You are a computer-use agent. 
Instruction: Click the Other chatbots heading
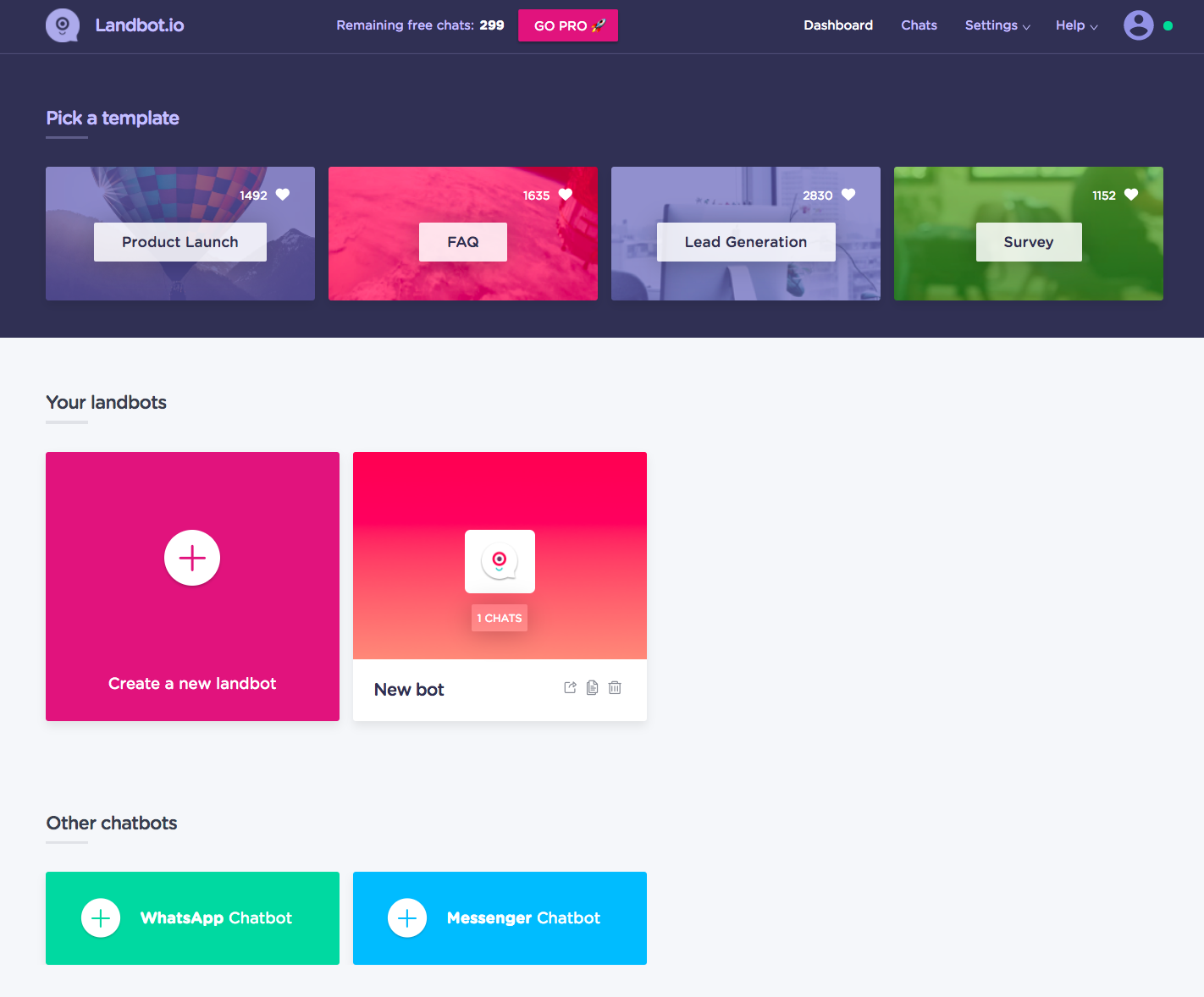pos(112,823)
